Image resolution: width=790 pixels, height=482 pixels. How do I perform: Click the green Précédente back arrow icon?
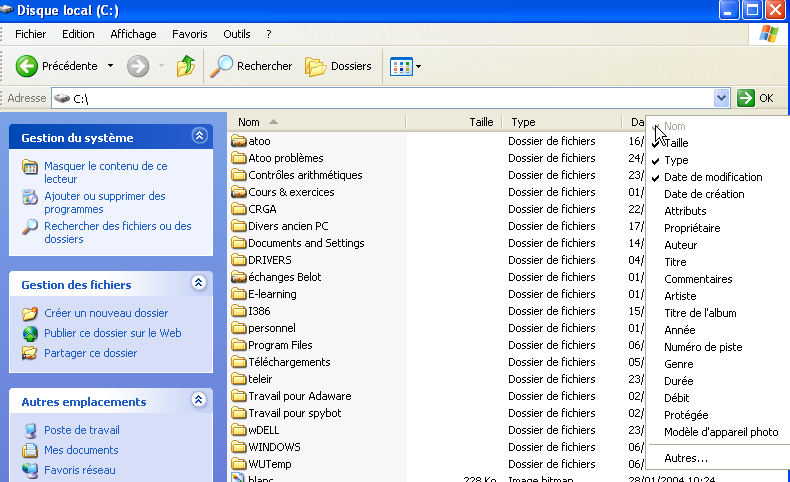[x=26, y=66]
